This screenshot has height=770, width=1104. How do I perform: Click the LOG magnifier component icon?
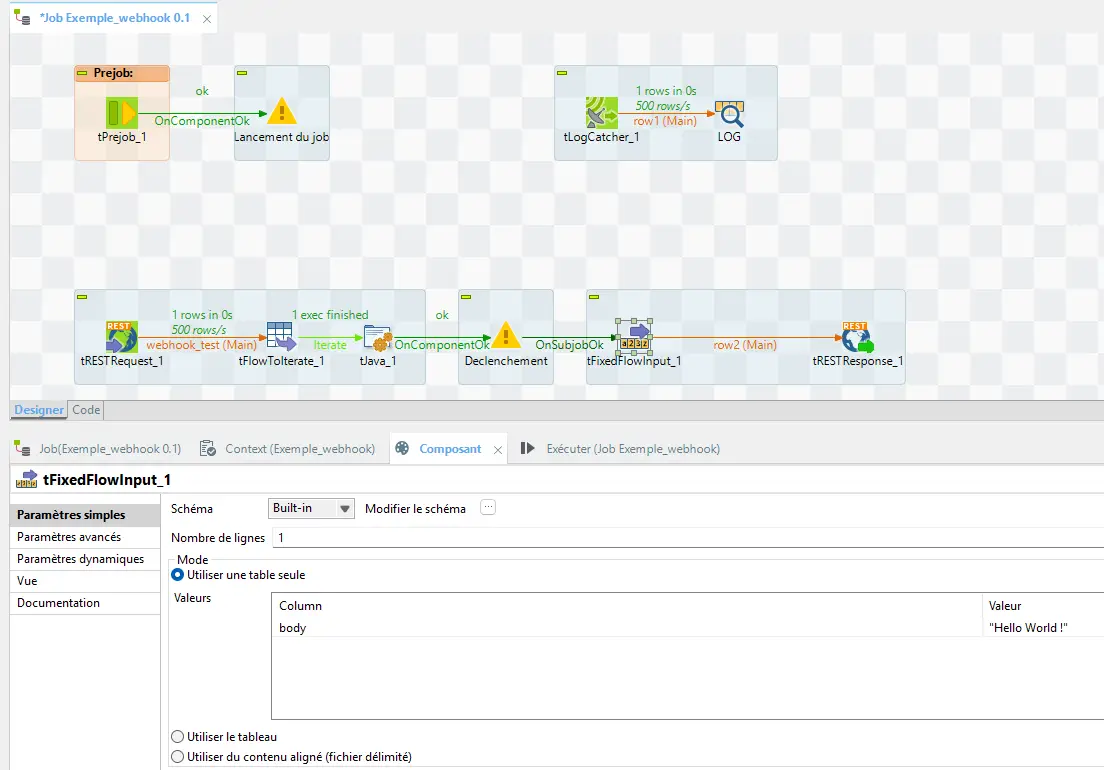[x=730, y=112]
